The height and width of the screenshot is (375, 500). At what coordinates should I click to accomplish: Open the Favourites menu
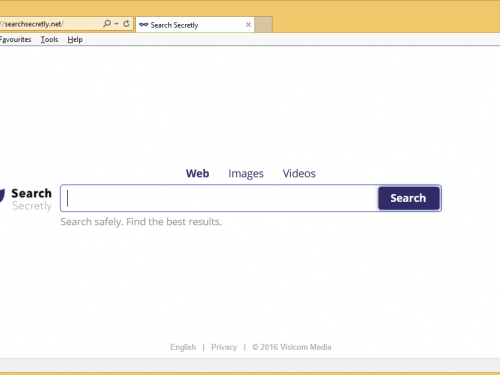click(x=16, y=40)
